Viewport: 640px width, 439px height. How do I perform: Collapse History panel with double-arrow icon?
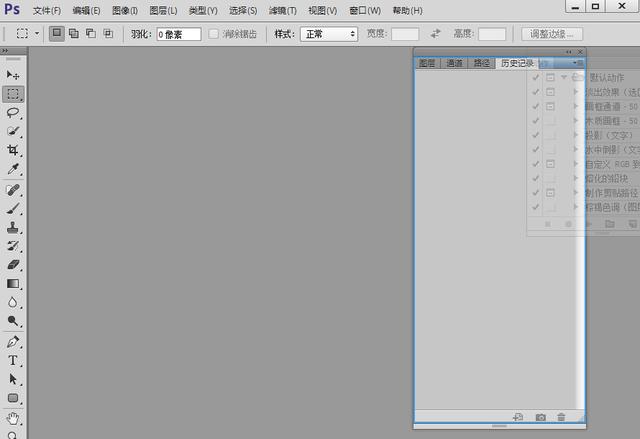point(569,52)
